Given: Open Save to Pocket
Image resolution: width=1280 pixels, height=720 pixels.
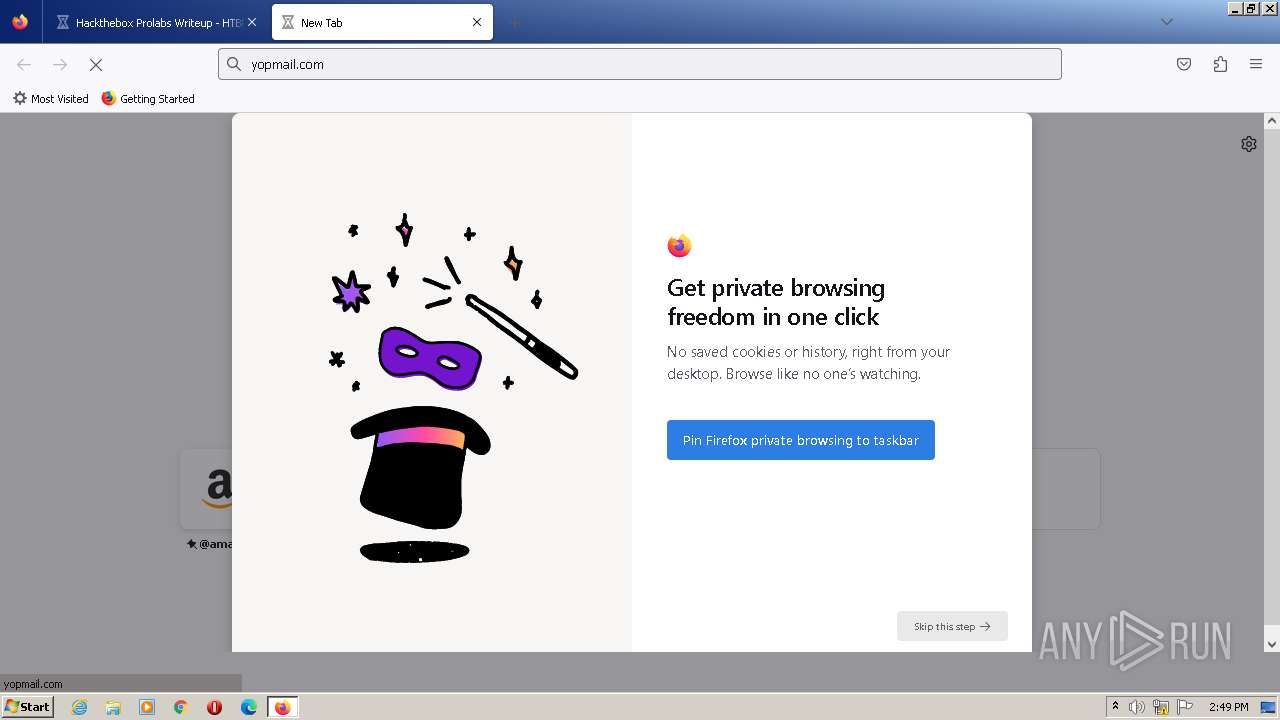Looking at the screenshot, I should (1184, 64).
